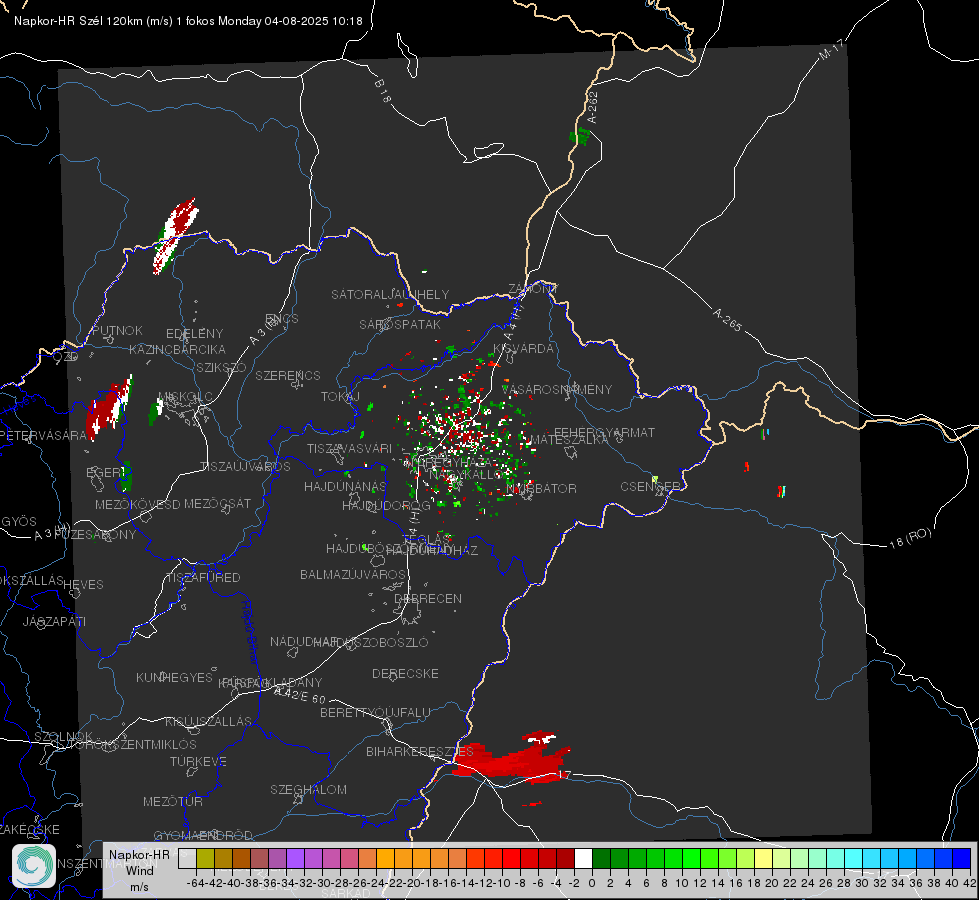This screenshot has height=900, width=979.
Task: Click the DEBRECEN city label
Action: [x=429, y=598]
